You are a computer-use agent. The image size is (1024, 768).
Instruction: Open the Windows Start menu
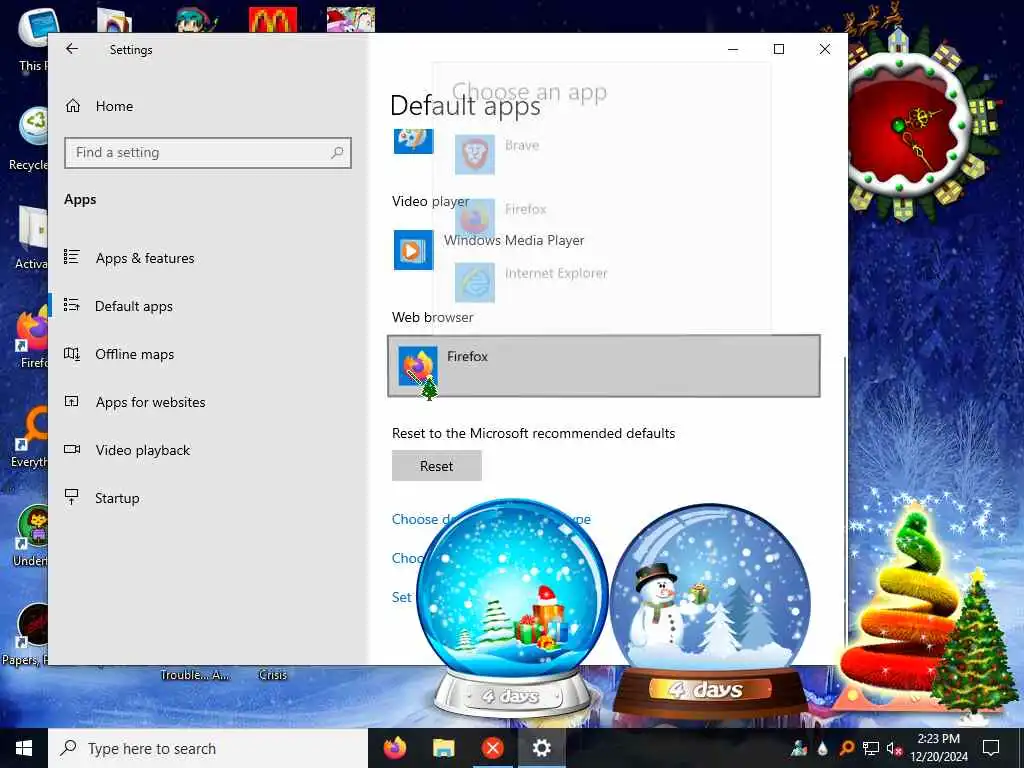click(24, 748)
